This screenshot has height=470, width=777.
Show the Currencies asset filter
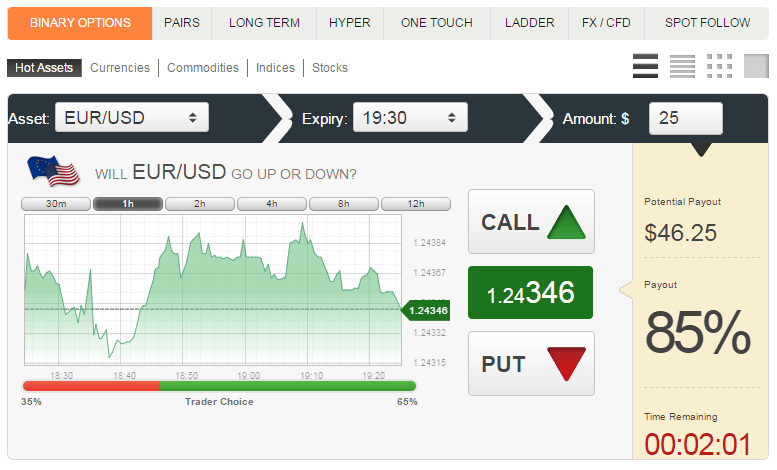coord(120,68)
